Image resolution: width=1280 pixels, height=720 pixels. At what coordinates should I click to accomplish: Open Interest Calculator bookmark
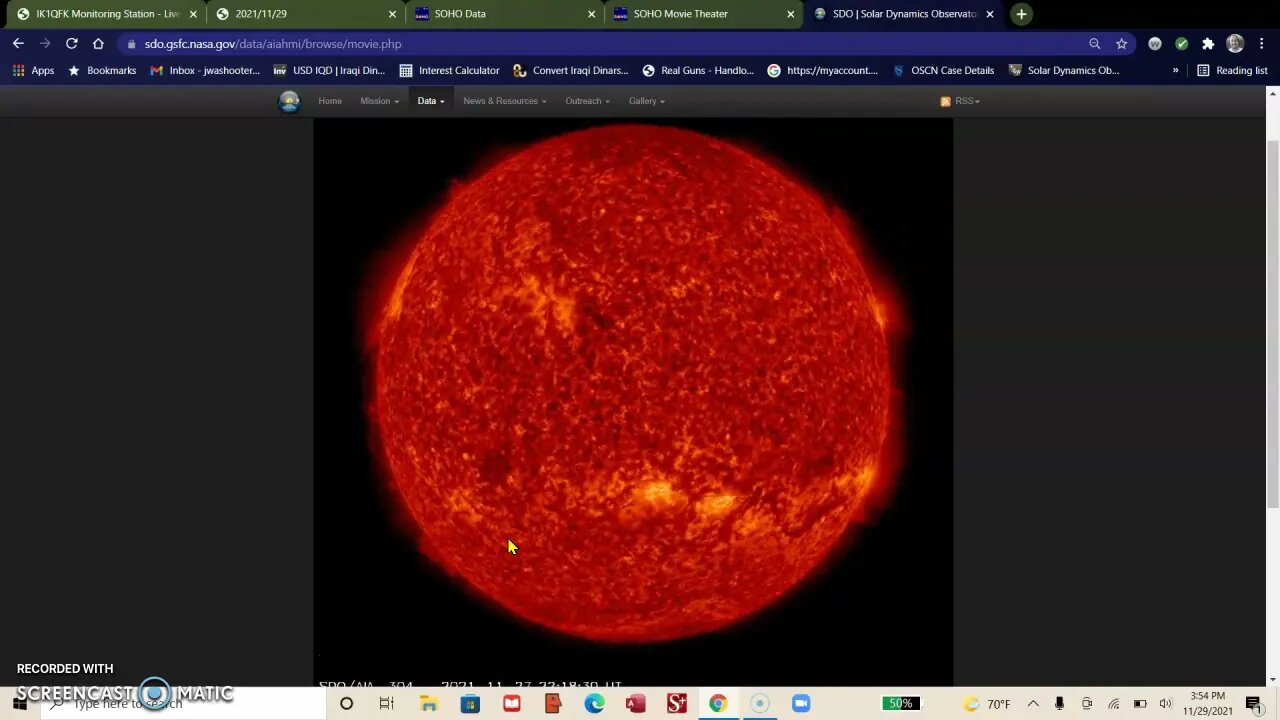pos(449,71)
